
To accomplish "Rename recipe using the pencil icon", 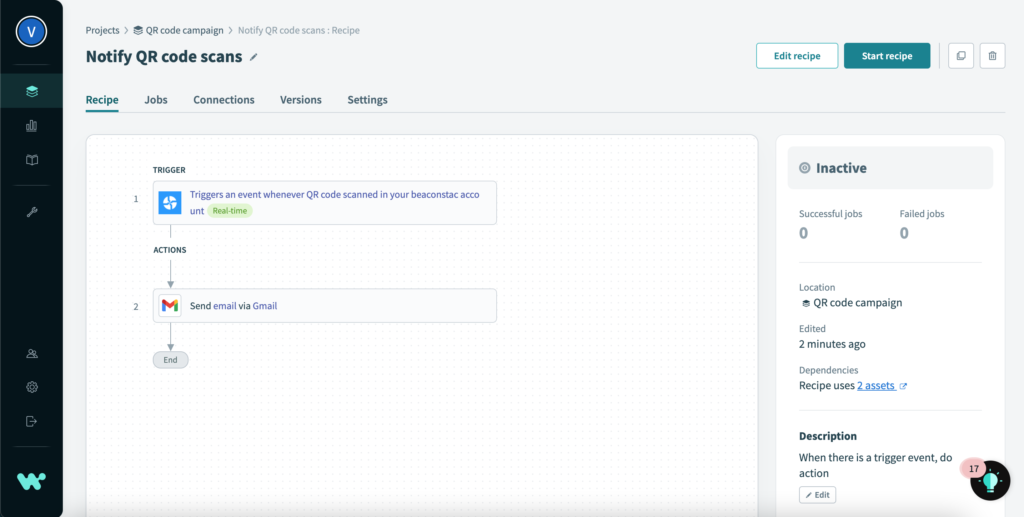I will tap(254, 57).
